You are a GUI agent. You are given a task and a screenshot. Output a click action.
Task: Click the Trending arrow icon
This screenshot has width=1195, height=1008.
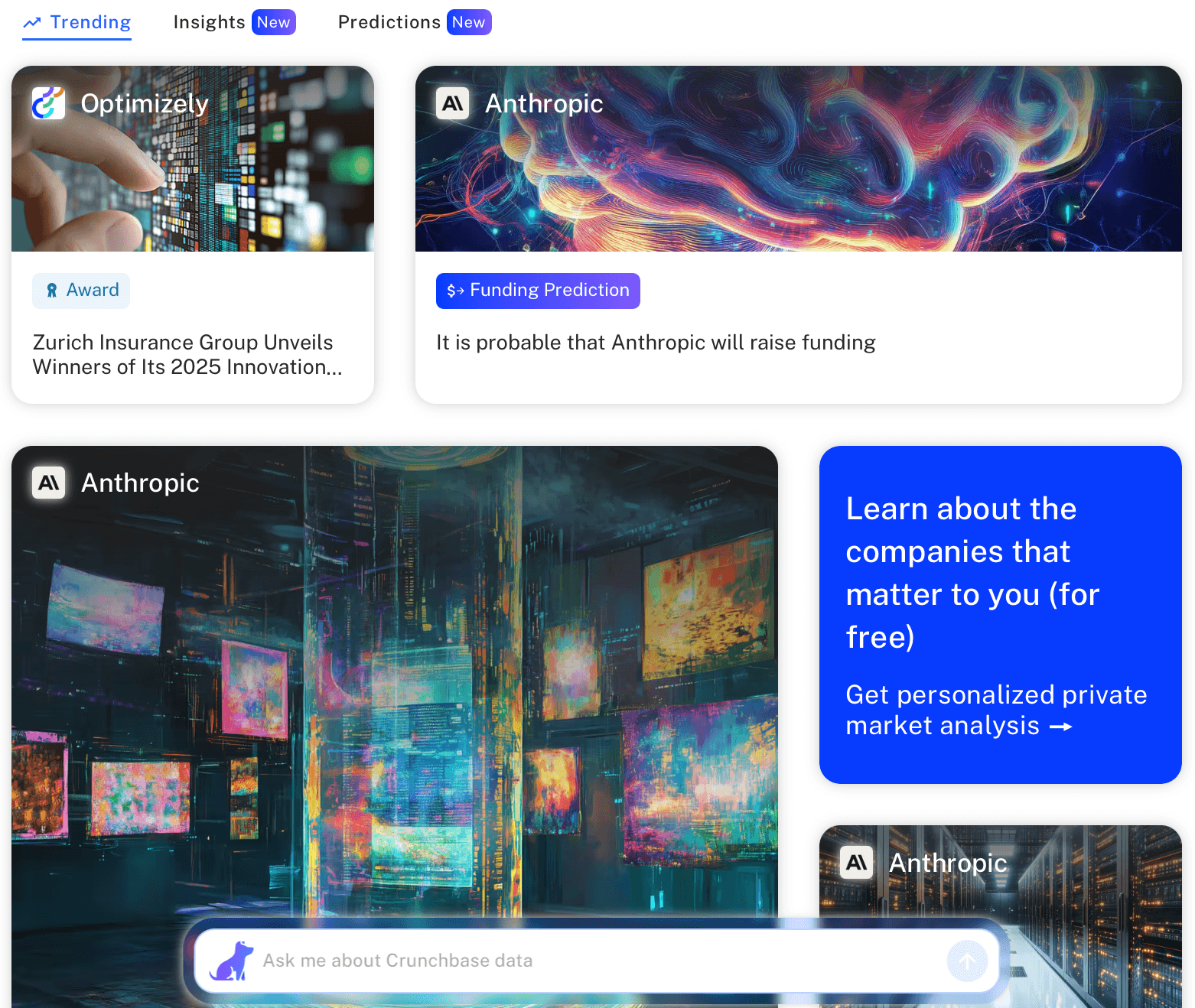(x=32, y=23)
